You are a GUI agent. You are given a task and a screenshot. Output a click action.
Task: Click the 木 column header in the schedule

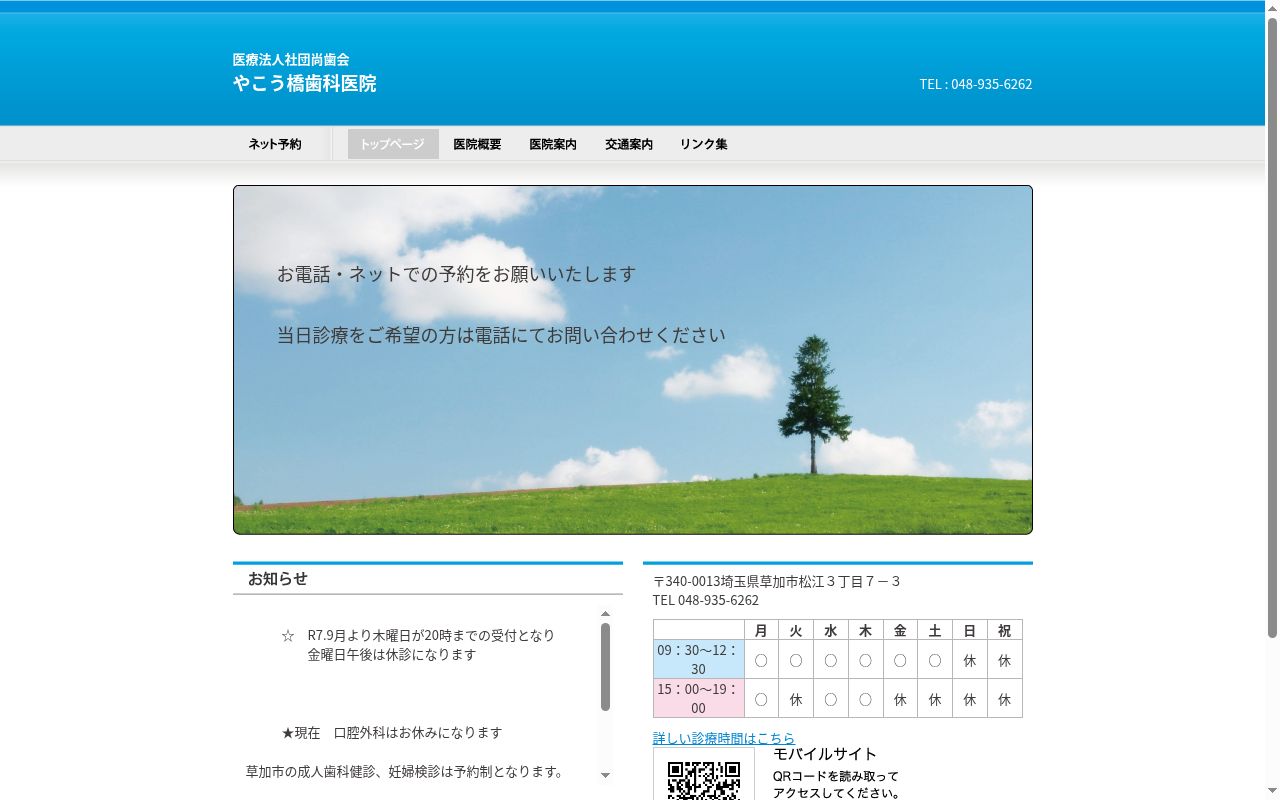[865, 630]
